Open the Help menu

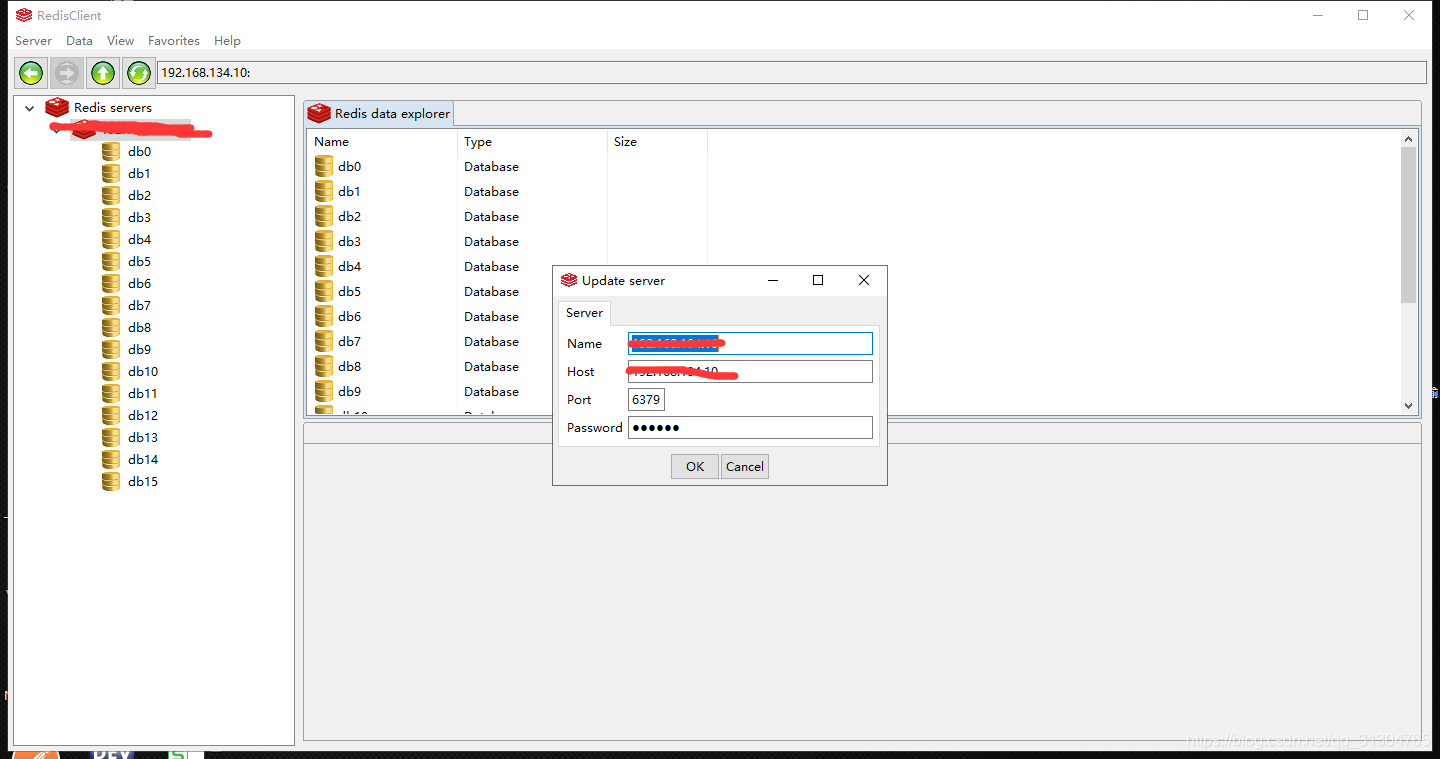(x=227, y=41)
